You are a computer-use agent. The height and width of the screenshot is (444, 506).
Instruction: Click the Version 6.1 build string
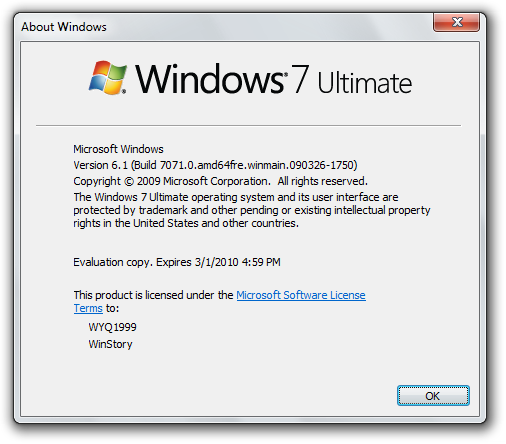(x=215, y=165)
